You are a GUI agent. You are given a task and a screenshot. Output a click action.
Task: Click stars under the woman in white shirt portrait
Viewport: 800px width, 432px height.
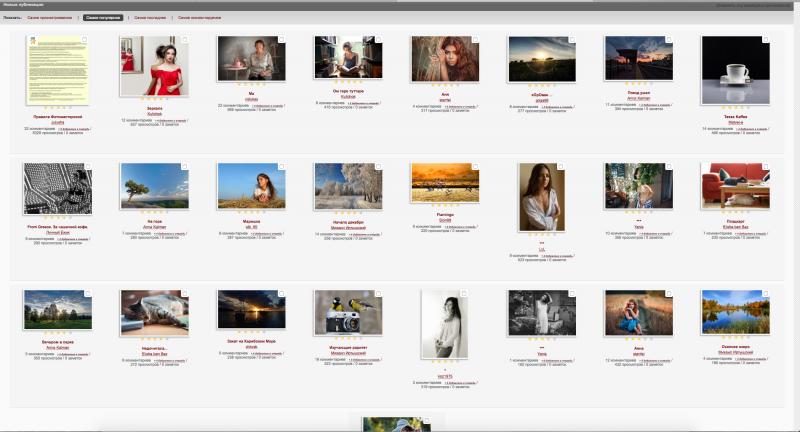(x=542, y=235)
